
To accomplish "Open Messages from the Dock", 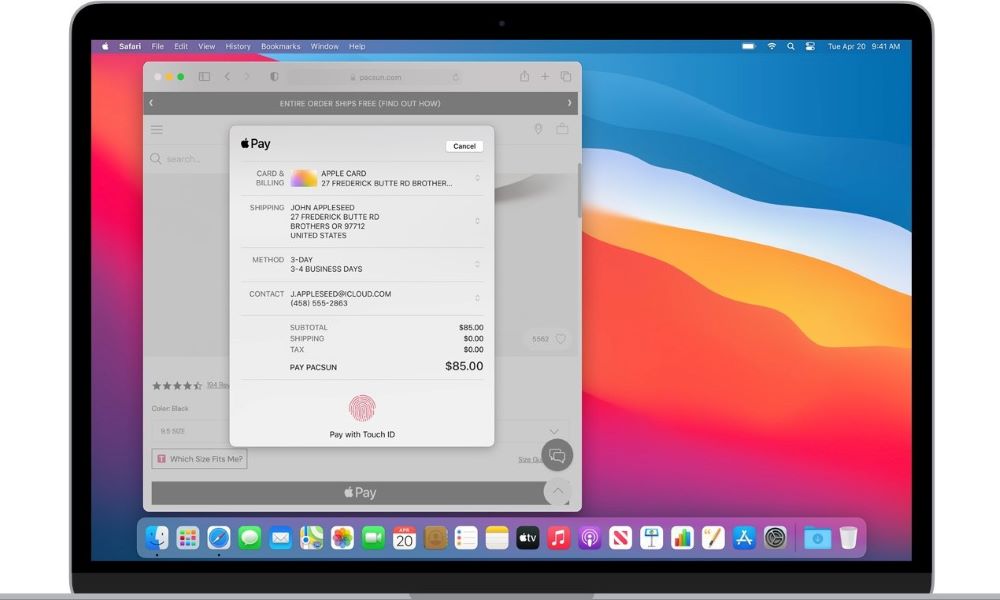I will pos(249,538).
